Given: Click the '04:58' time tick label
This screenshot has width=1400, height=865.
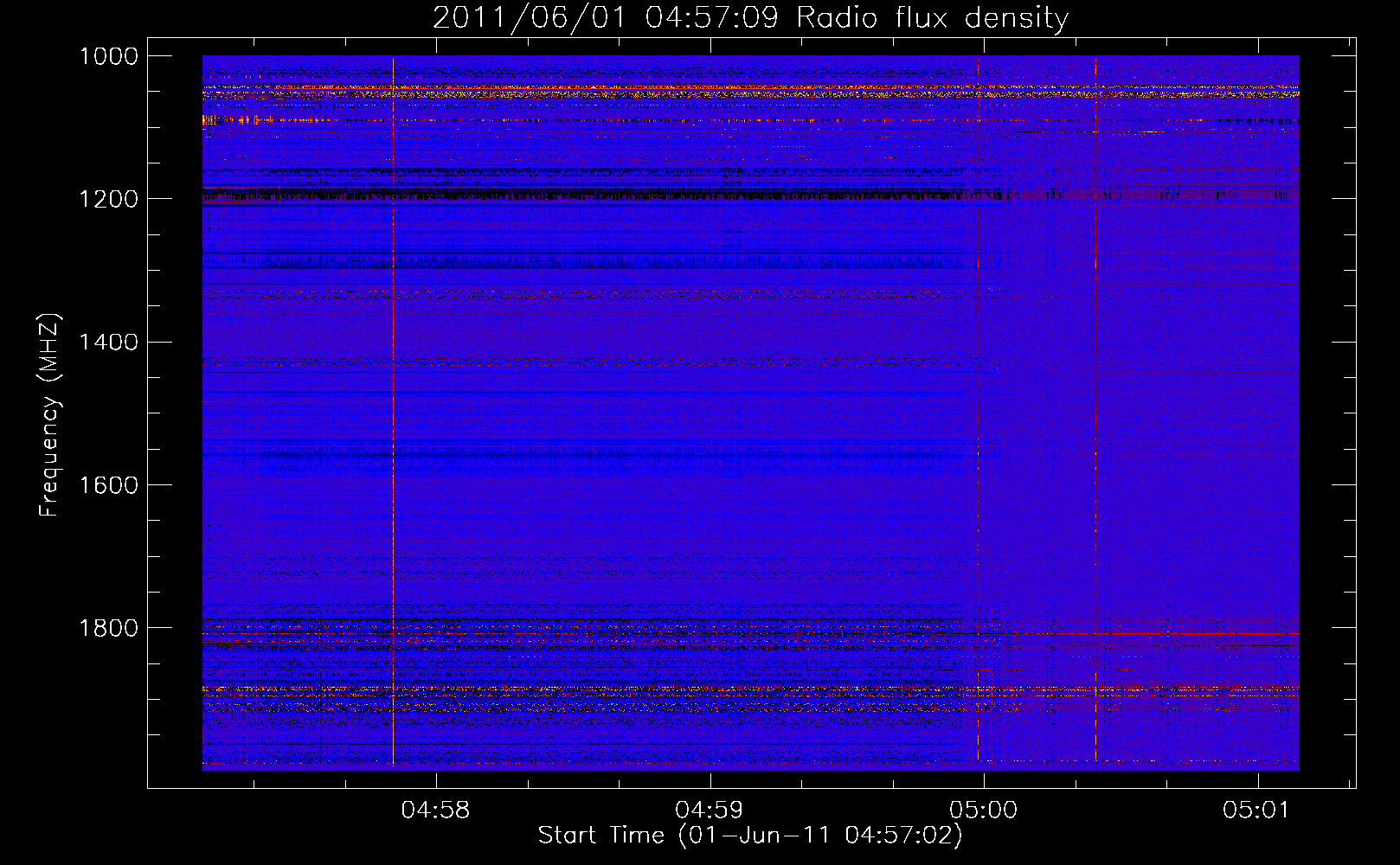Looking at the screenshot, I should pyautogui.click(x=436, y=810).
